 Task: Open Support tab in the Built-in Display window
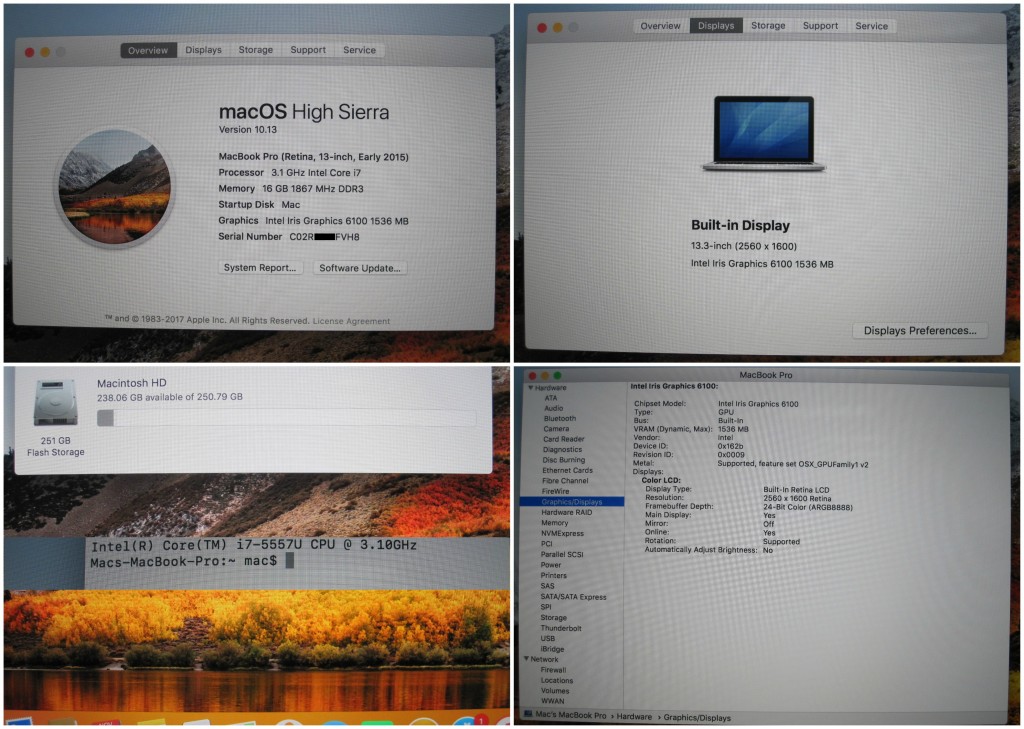(x=820, y=26)
